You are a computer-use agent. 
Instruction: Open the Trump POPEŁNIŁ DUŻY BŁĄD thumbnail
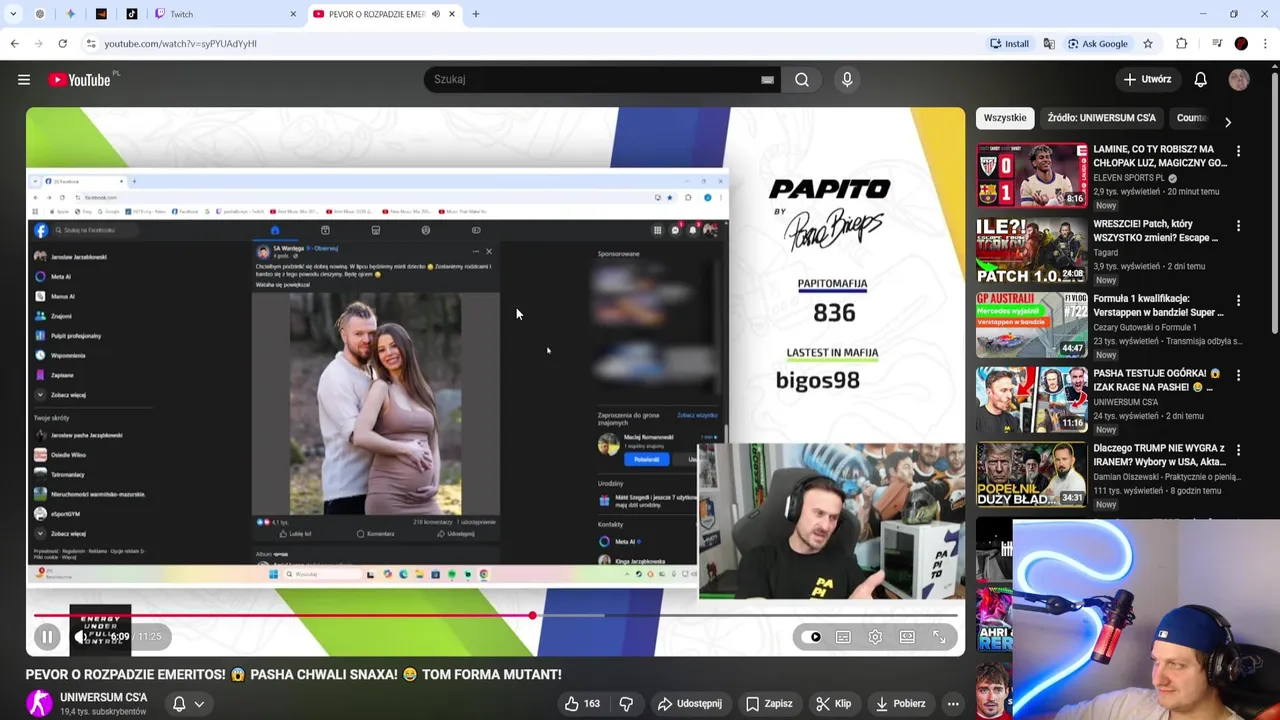1031,474
